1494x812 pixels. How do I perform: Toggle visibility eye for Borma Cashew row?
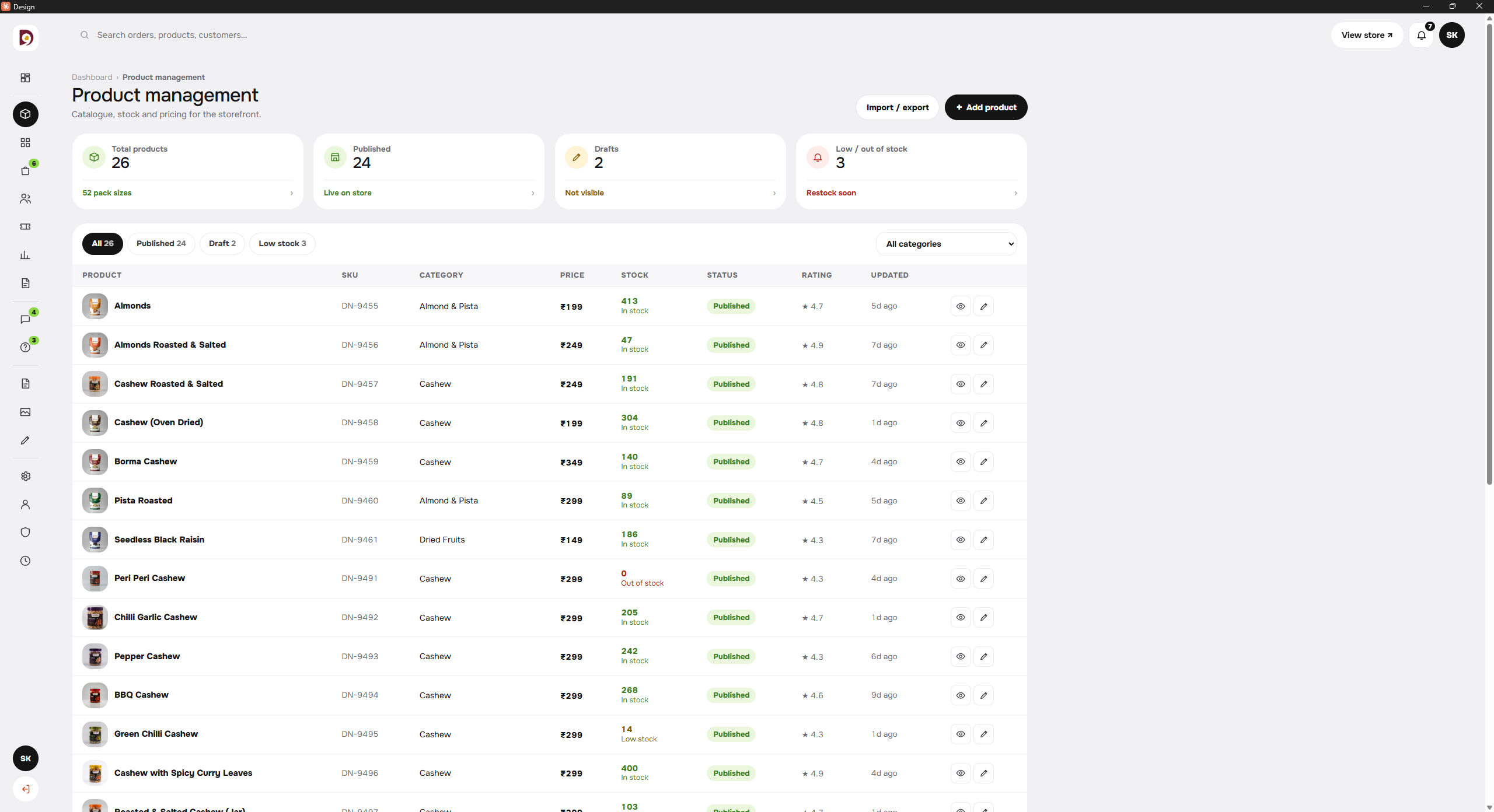(x=961, y=462)
